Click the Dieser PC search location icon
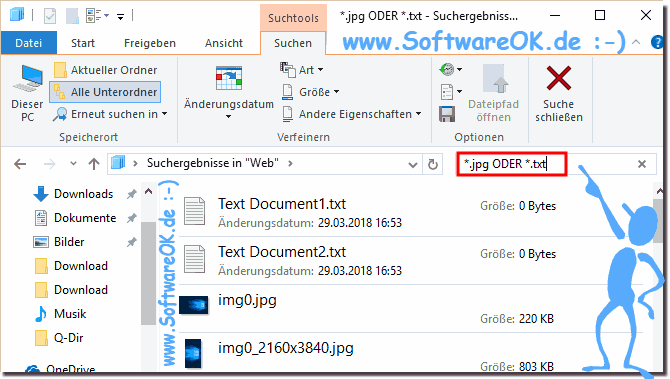Viewport: 670px width, 379px height. tap(27, 93)
